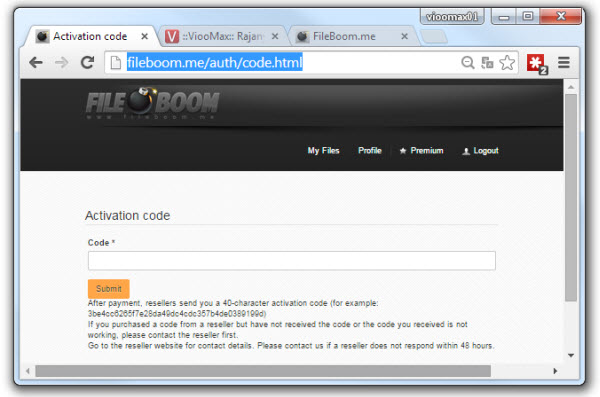Screen dimensions: 600x397
Task: Click the zoom magnifier icon in address bar
Action: pos(468,62)
